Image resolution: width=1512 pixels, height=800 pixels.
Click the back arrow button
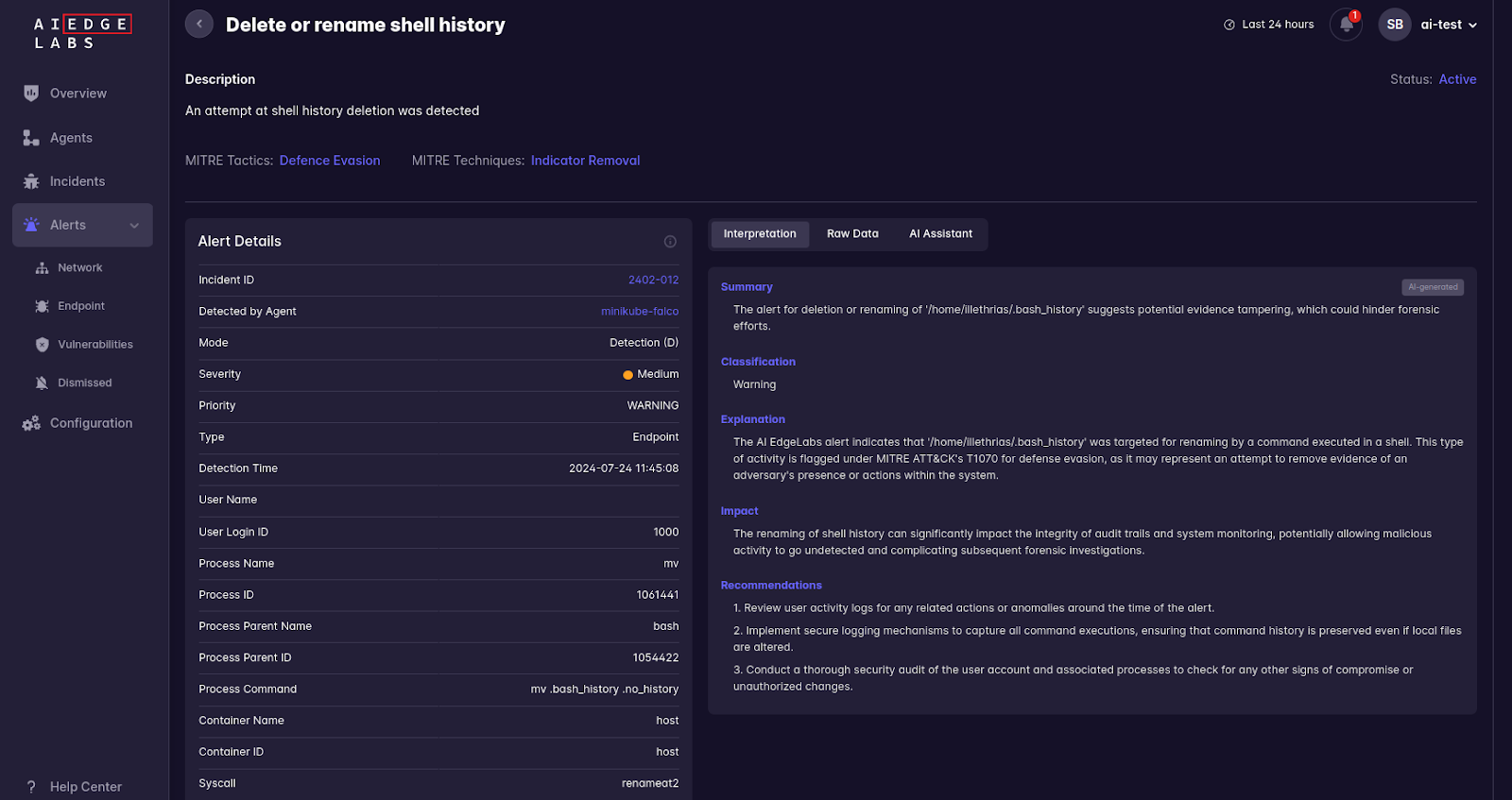tap(199, 24)
